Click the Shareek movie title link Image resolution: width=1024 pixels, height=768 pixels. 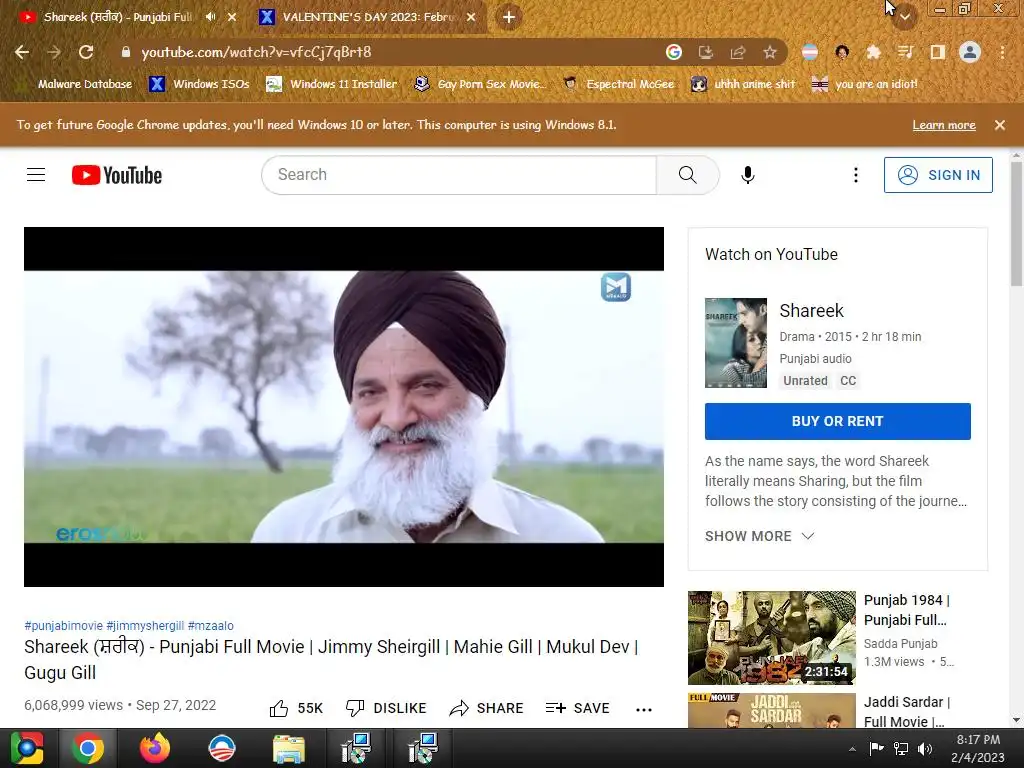click(811, 311)
